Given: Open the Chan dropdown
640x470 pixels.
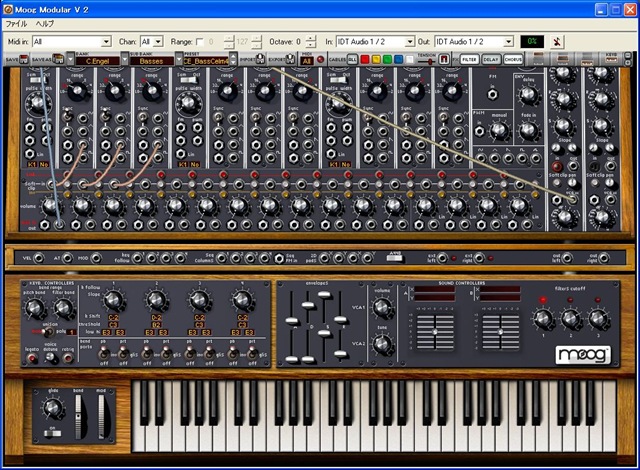Looking at the screenshot, I should (x=158, y=42).
